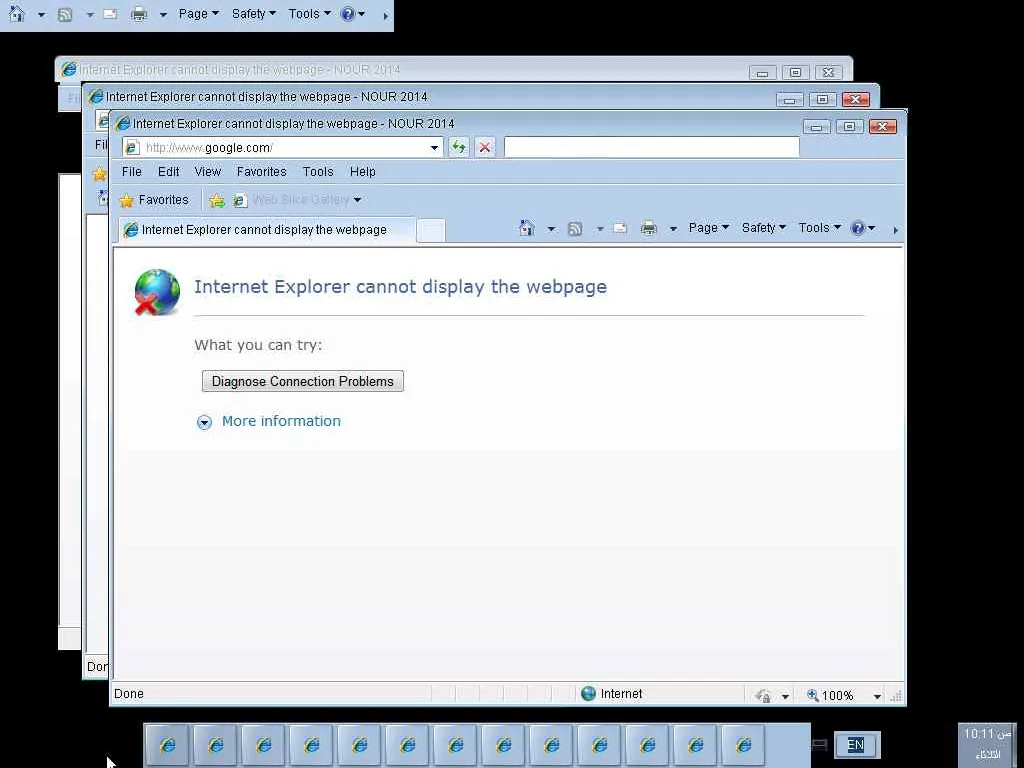This screenshot has width=1024, height=768.
Task: Open Print dropdown arrow in front window
Action: pos(673,229)
